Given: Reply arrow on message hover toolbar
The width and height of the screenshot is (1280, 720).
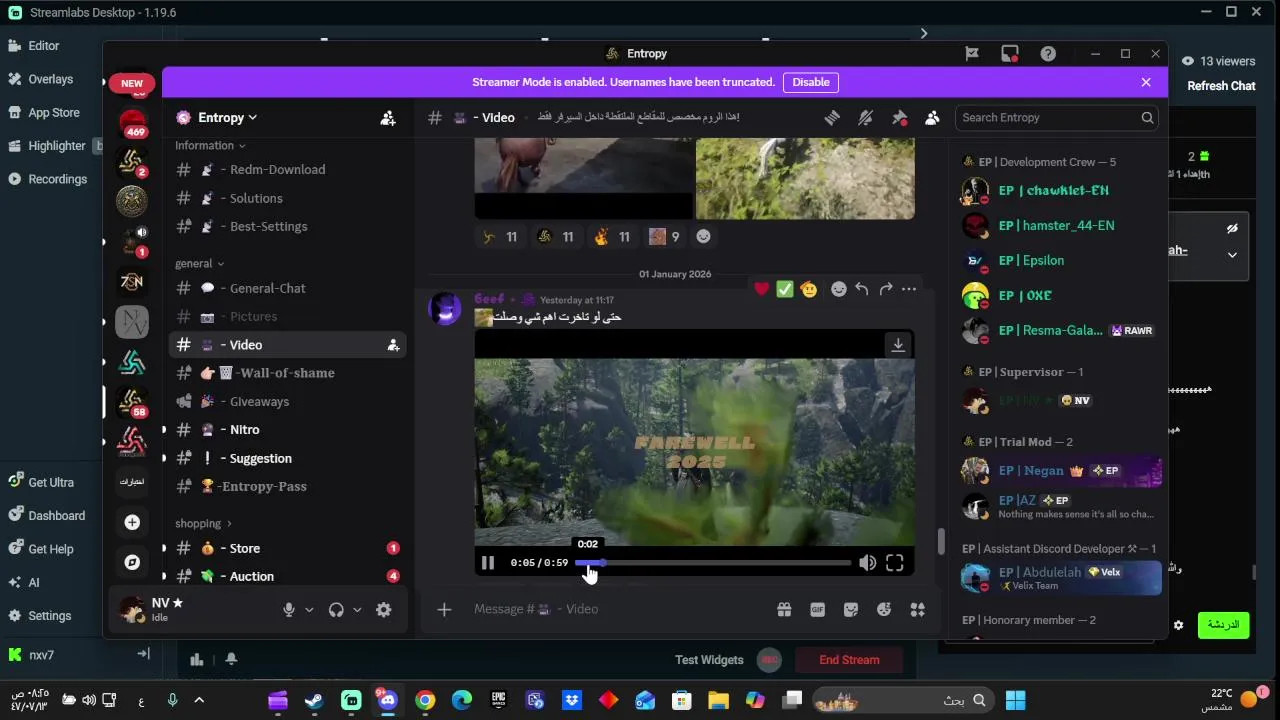Looking at the screenshot, I should 862,289.
